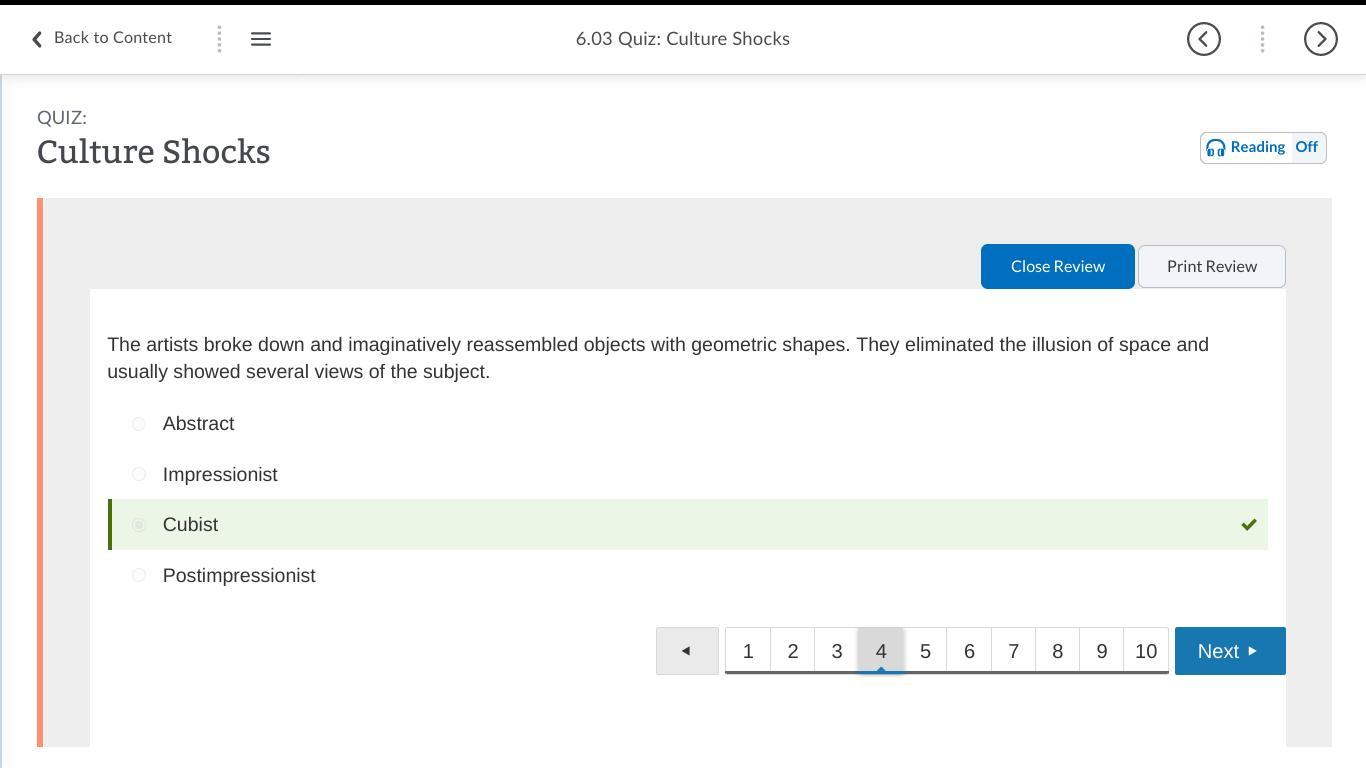The image size is (1366, 768).
Task: Select the Abstract radio button
Action: pyautogui.click(x=139, y=424)
